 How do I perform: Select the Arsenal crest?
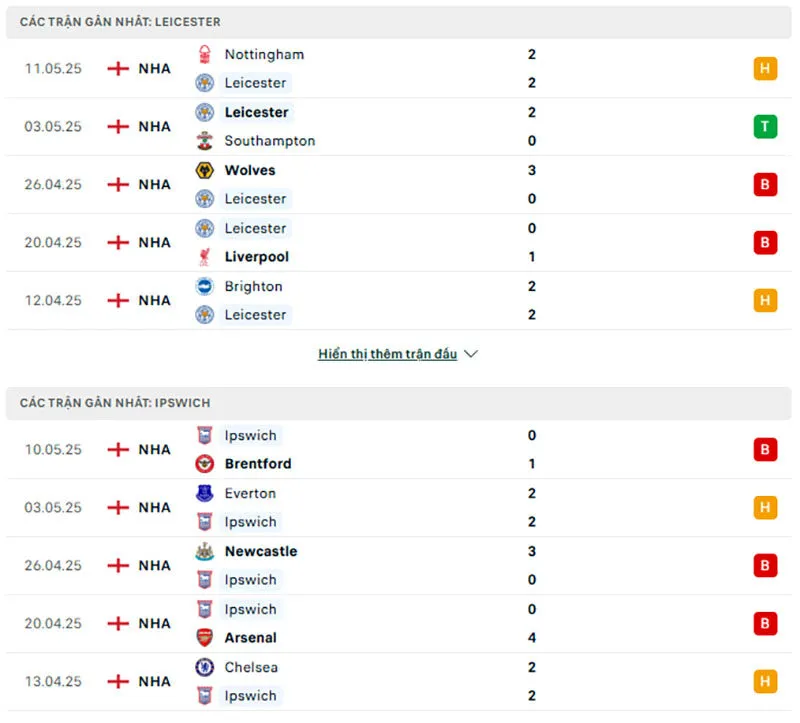pyautogui.click(x=207, y=638)
